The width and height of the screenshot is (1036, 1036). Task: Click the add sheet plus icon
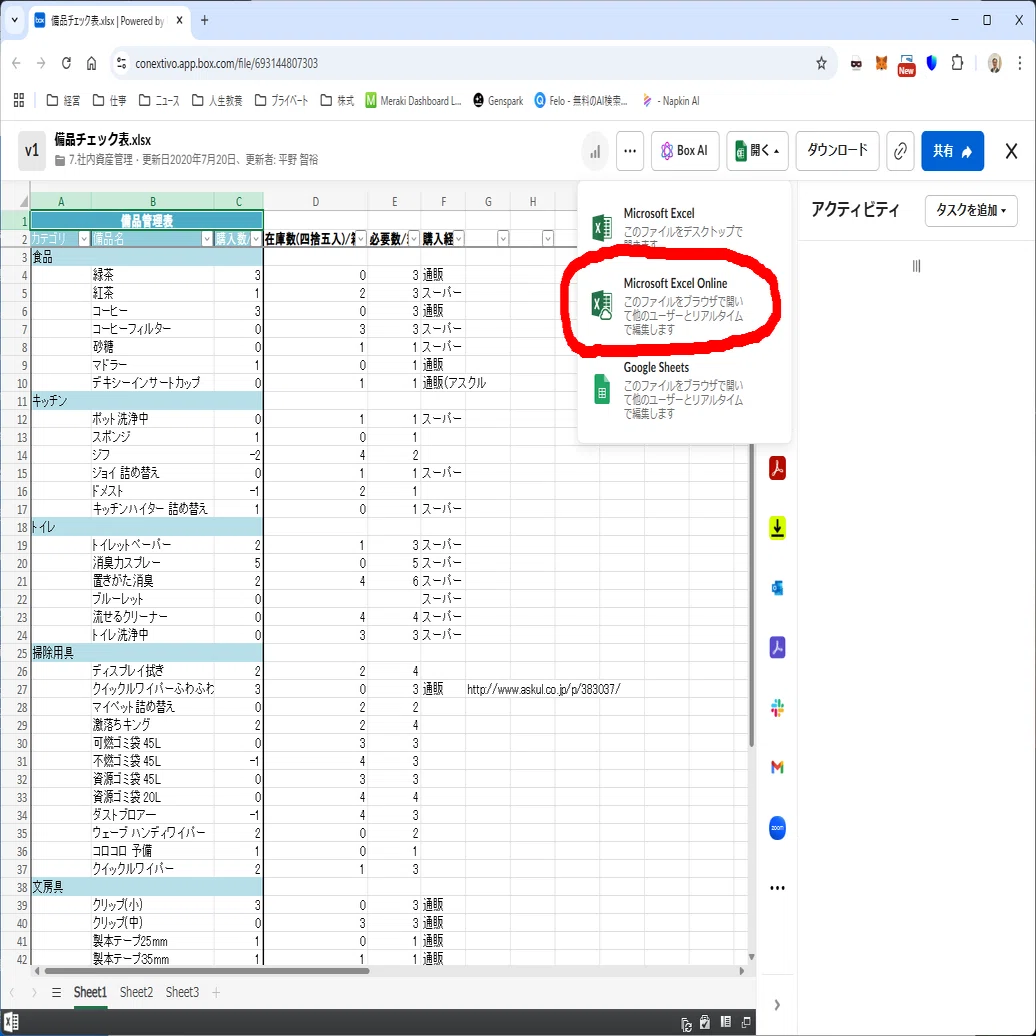(216, 992)
